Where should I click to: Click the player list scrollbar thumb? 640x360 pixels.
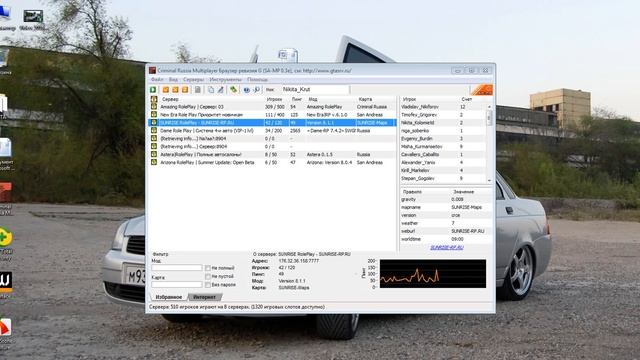coord(489,118)
